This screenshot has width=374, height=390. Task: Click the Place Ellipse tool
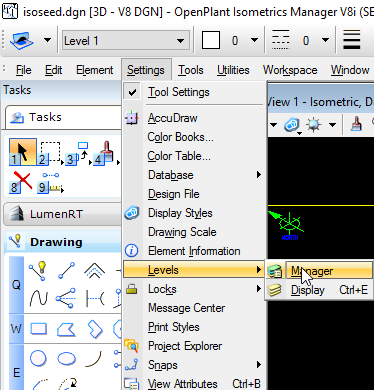(67, 359)
